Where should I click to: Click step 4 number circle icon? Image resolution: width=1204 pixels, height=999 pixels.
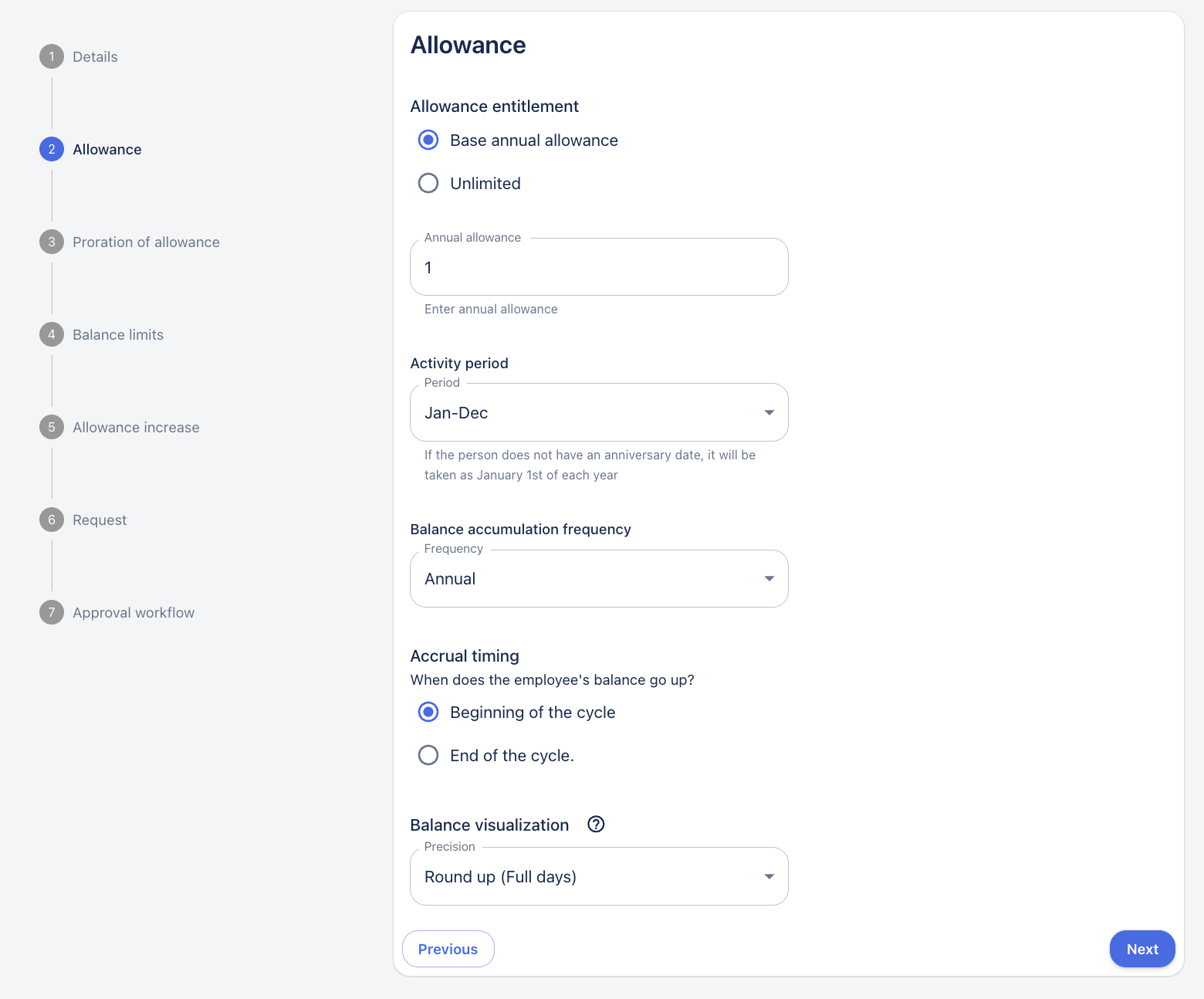(52, 334)
